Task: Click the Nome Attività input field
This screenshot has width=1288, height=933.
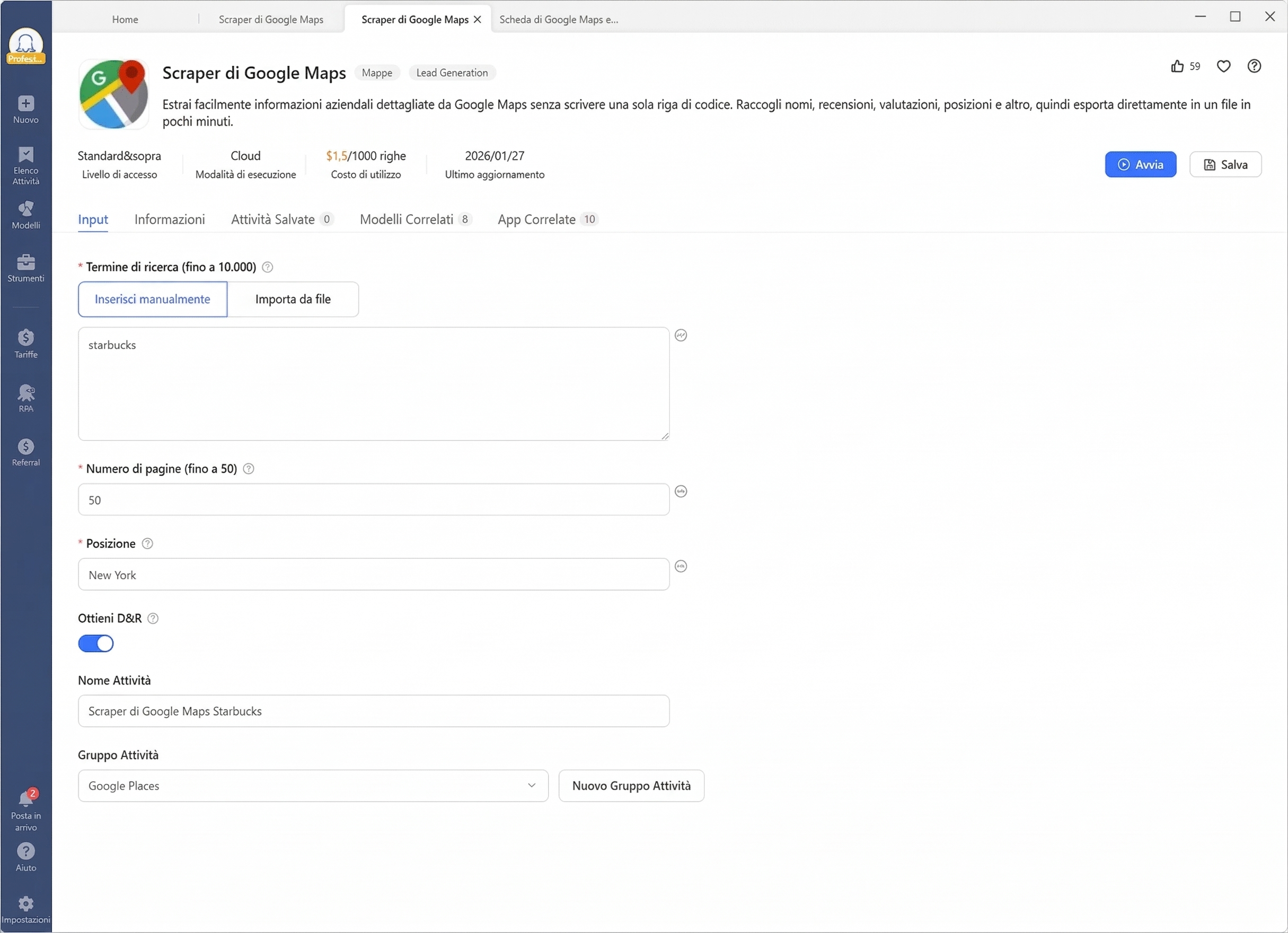Action: pos(374,711)
